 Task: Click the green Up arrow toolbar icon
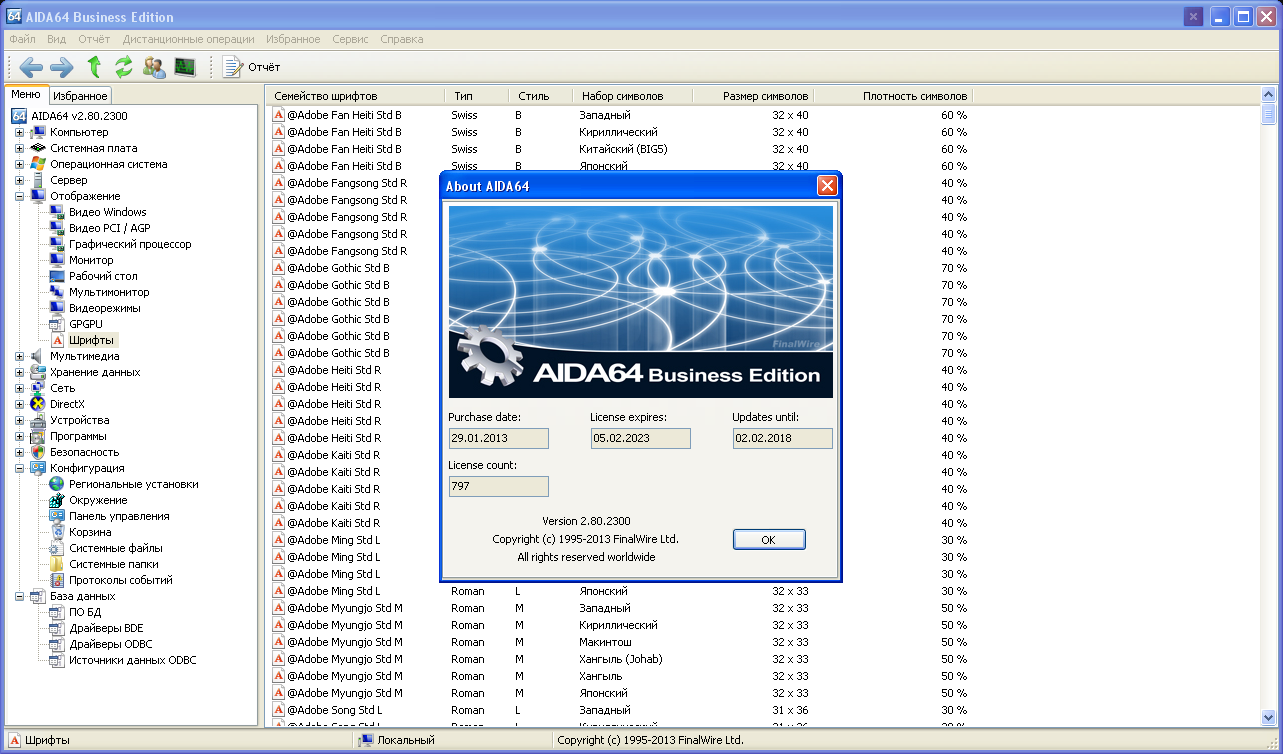pos(94,67)
